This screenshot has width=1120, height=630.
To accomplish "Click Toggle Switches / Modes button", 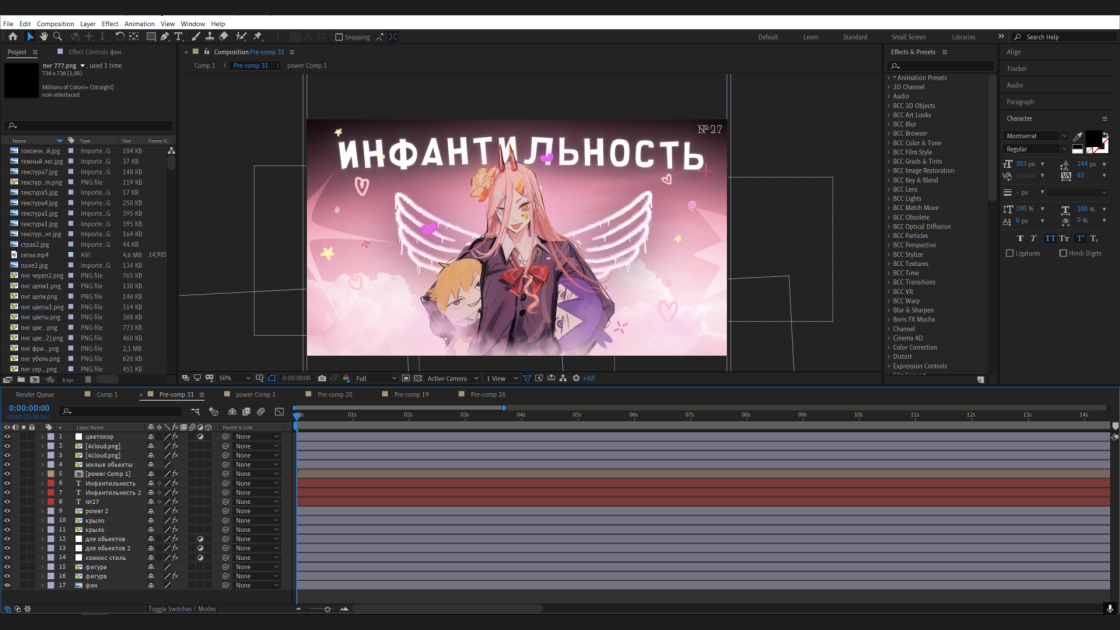I will 181,609.
